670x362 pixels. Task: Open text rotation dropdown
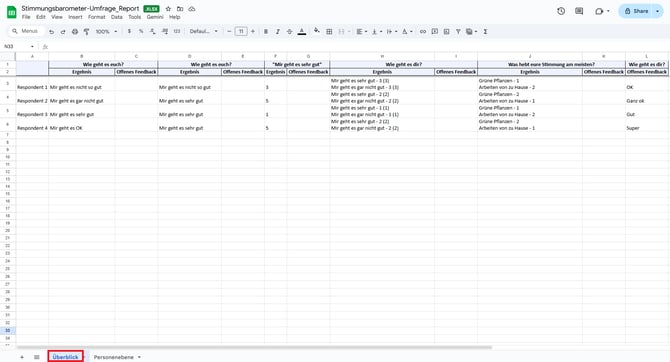(407, 32)
